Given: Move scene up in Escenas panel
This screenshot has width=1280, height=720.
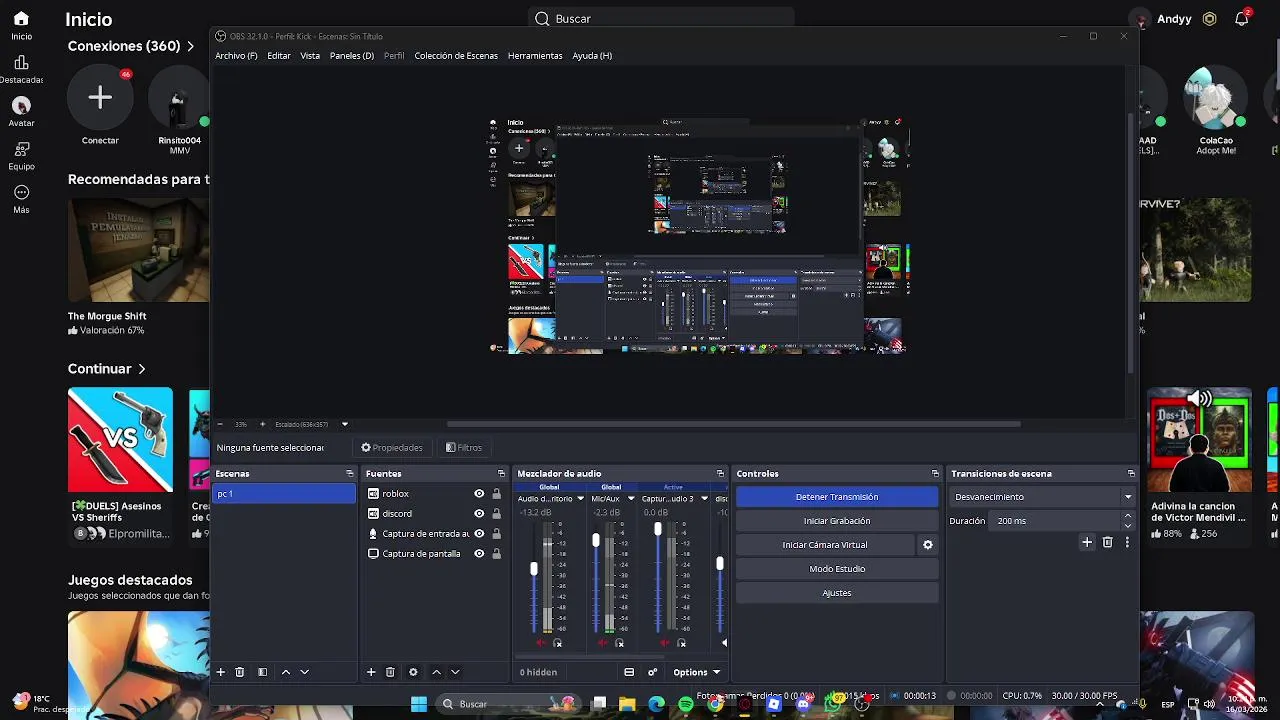Looking at the screenshot, I should pos(286,672).
